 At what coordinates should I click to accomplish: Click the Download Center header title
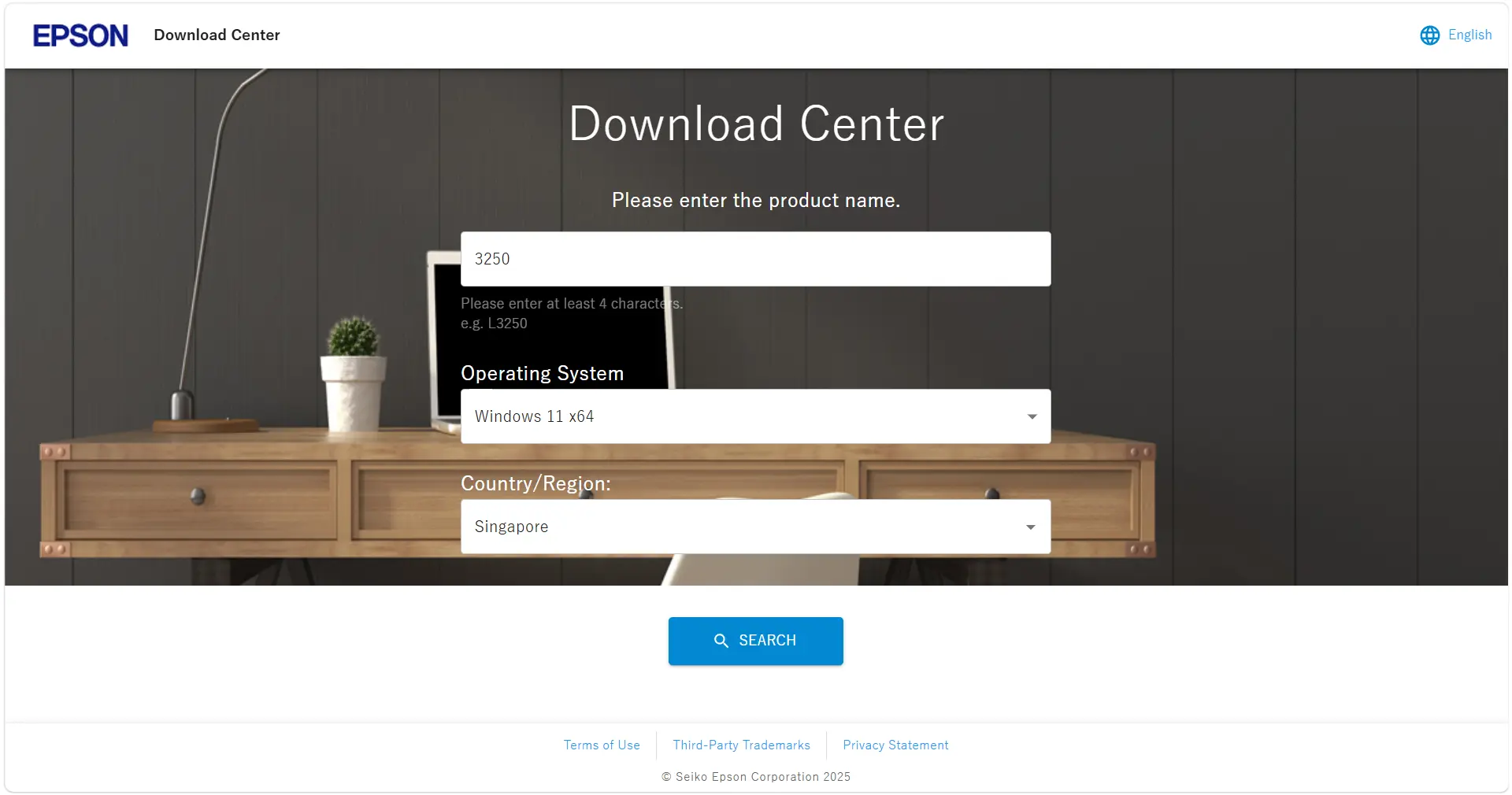(x=217, y=35)
